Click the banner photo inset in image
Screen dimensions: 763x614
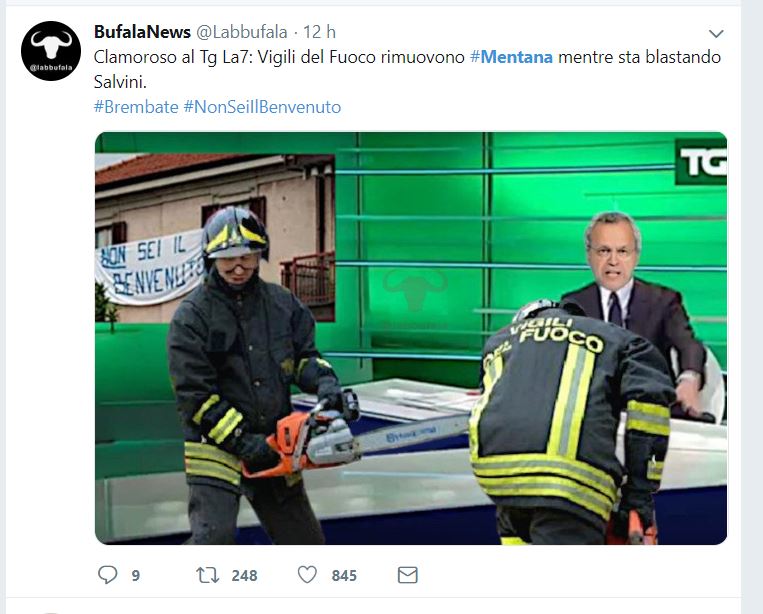tap(215, 238)
